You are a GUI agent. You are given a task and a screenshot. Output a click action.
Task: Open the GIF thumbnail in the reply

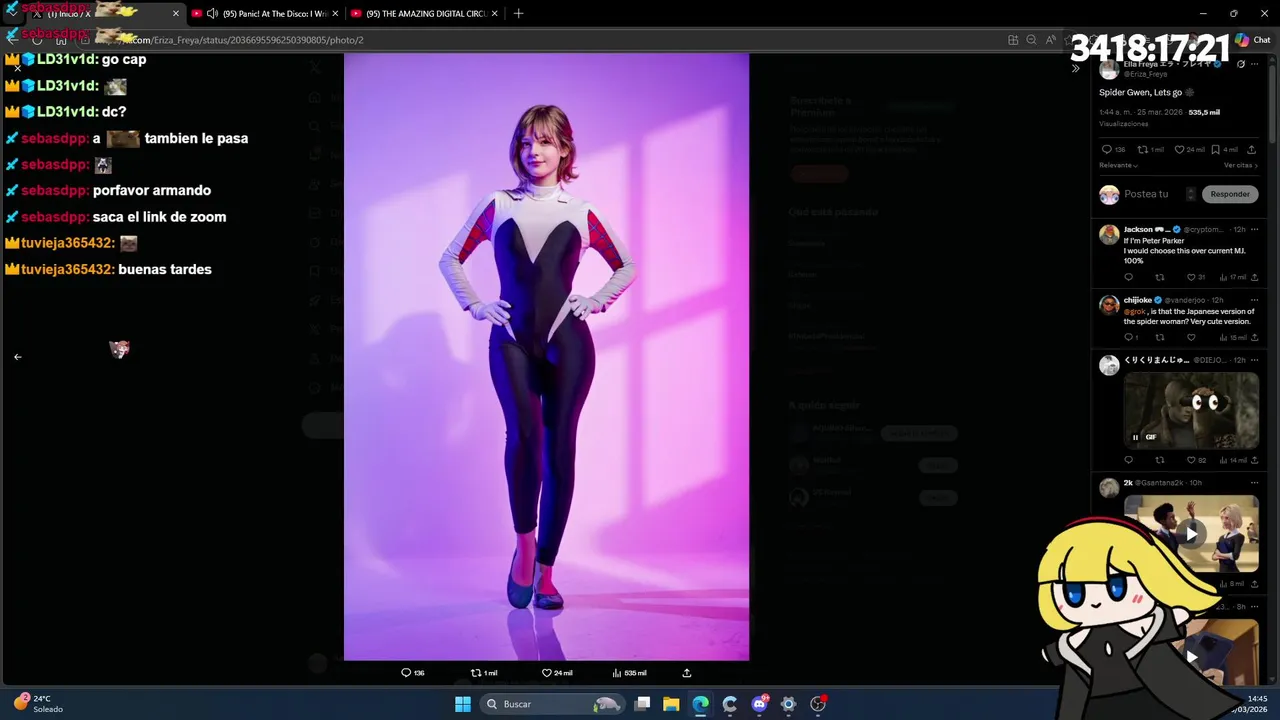click(x=1191, y=410)
